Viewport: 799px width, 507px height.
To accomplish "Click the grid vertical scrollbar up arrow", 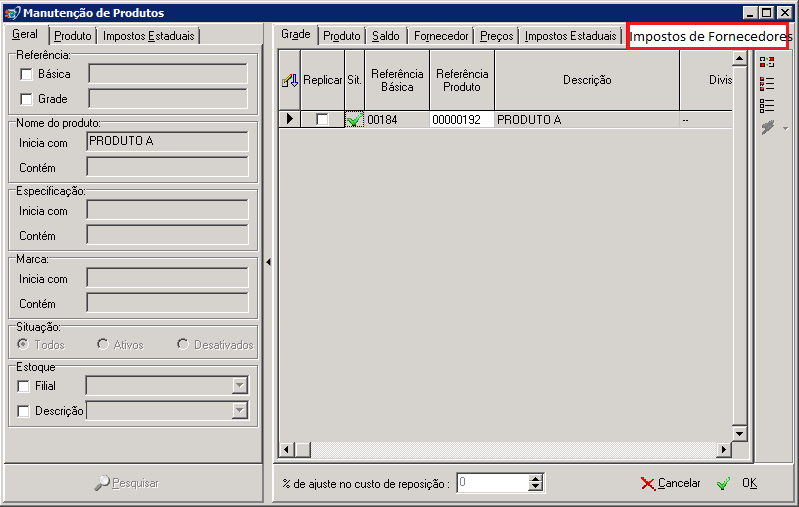I will pyautogui.click(x=739, y=59).
